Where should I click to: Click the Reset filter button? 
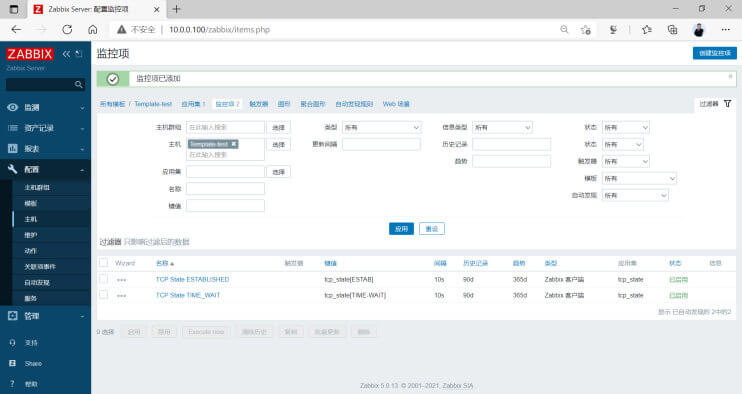(432, 229)
